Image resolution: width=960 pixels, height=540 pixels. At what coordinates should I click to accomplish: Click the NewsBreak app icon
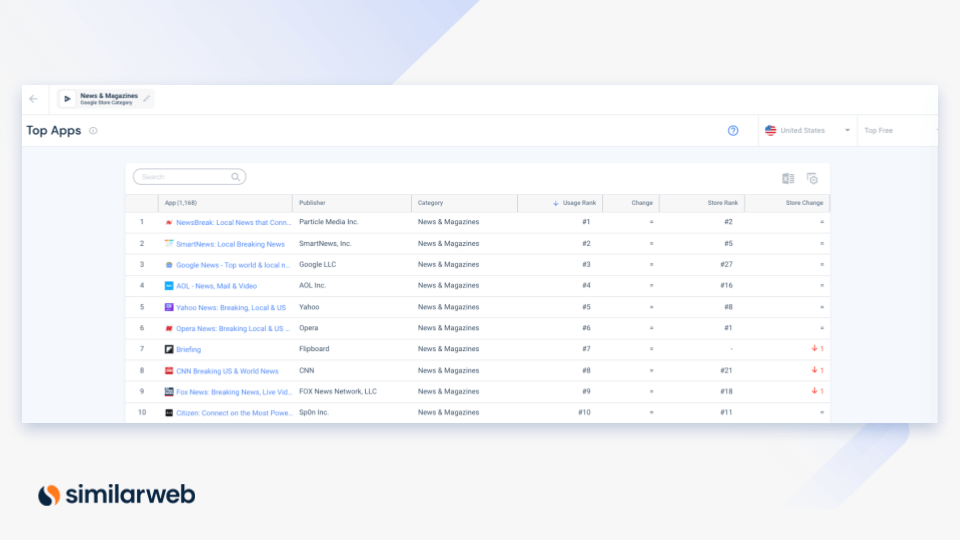169,222
